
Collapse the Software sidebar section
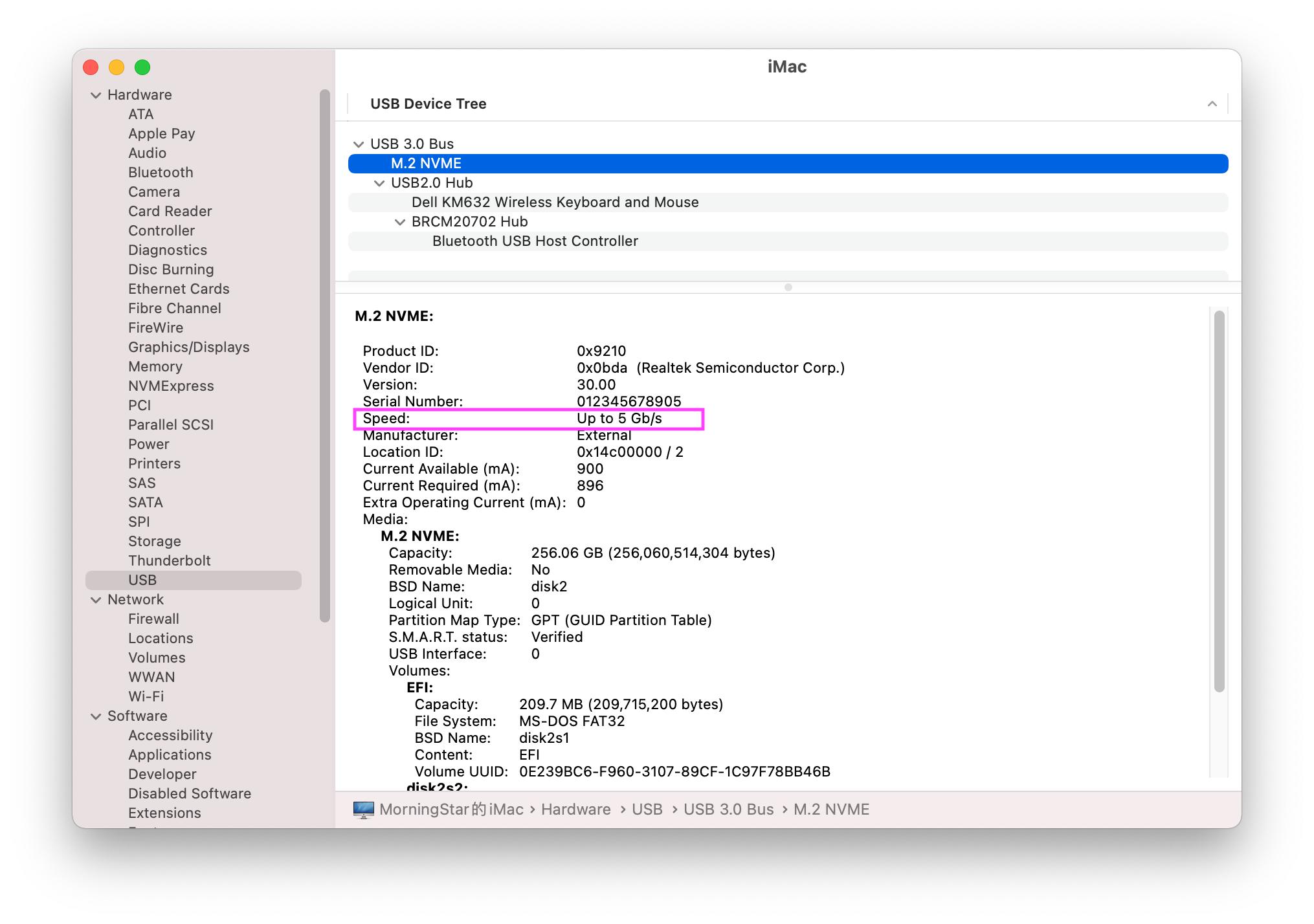[x=96, y=716]
